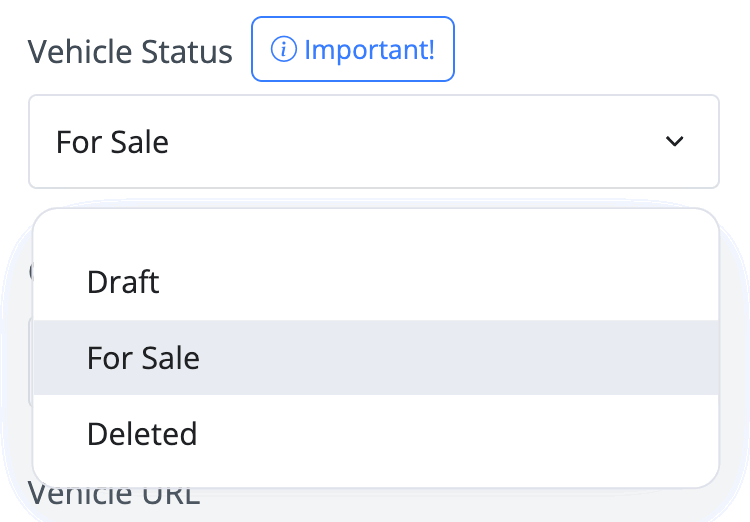The width and height of the screenshot is (750, 522).
Task: Choose the highlighted For Sale option
Action: click(376, 358)
